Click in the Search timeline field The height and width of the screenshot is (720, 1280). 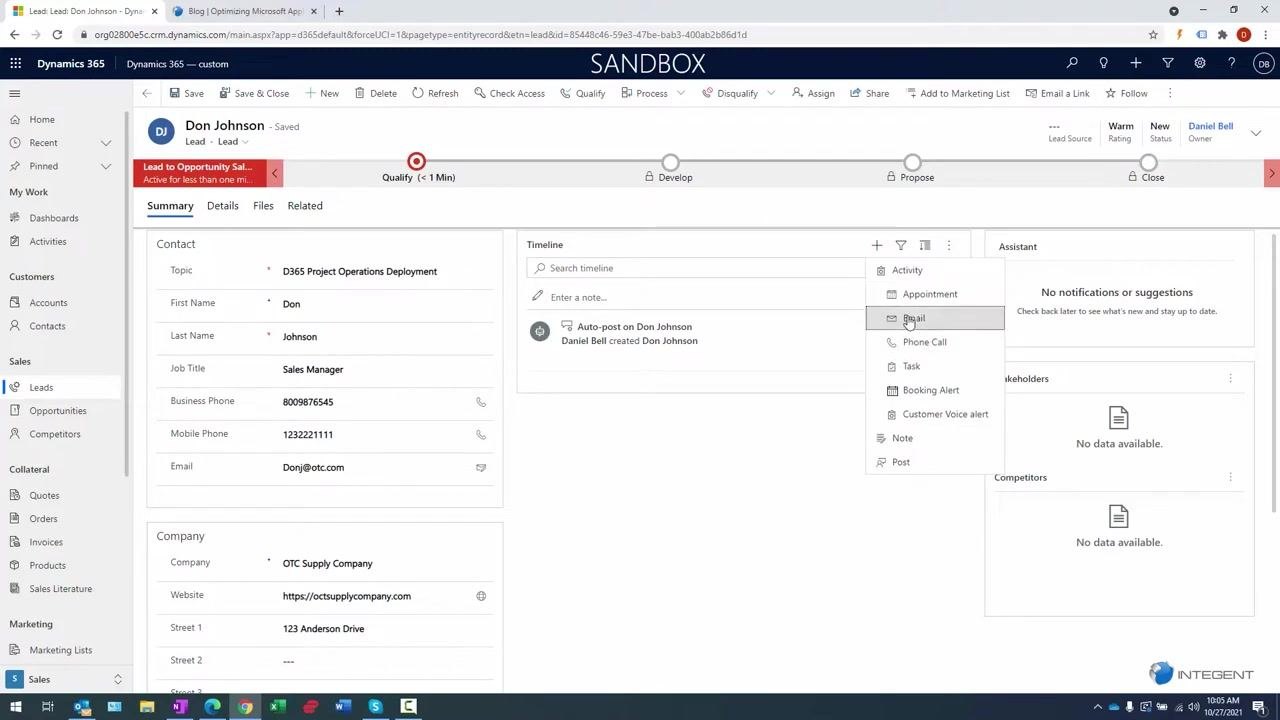click(x=696, y=268)
